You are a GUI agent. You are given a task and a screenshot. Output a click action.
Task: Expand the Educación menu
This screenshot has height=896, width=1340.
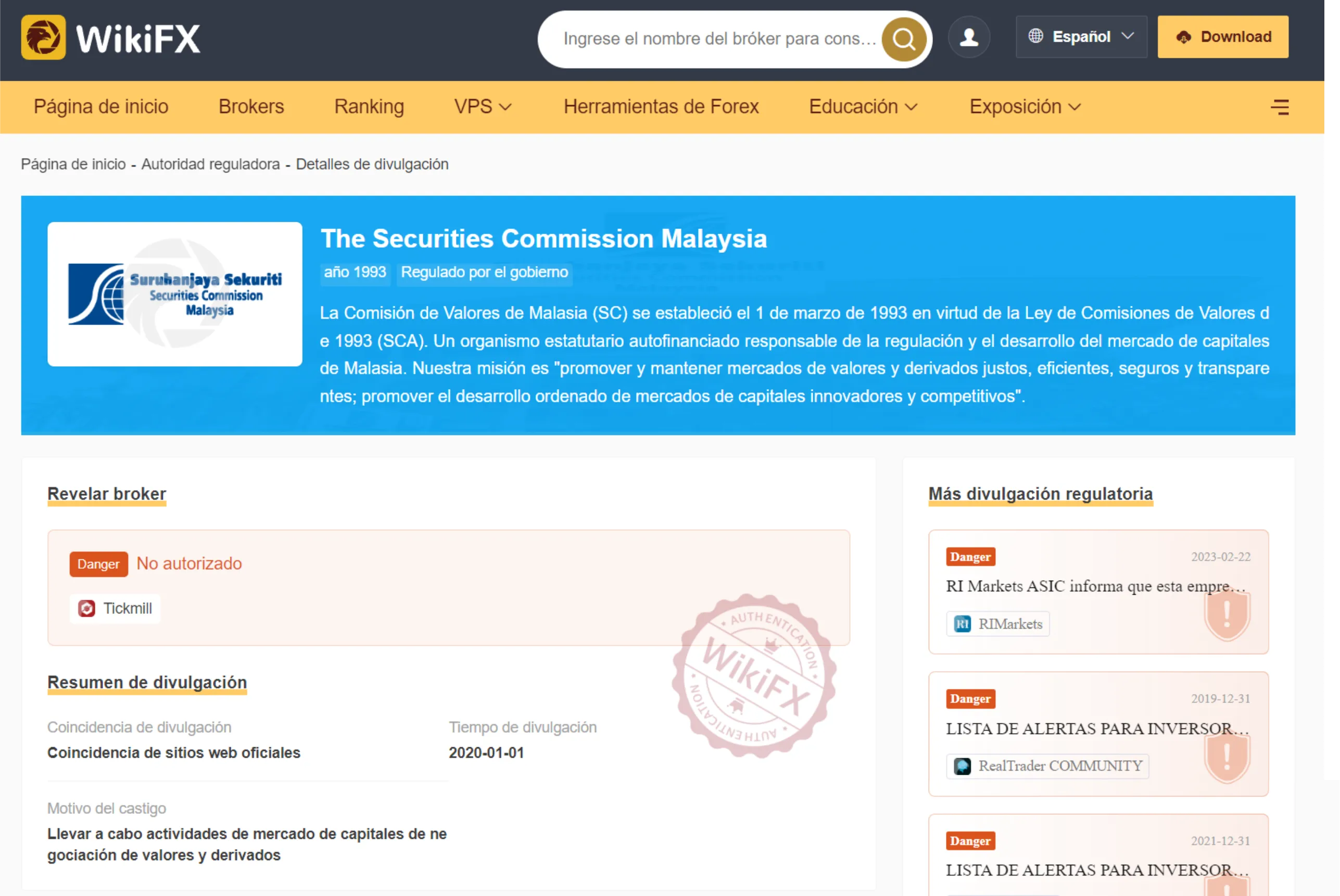tap(863, 107)
